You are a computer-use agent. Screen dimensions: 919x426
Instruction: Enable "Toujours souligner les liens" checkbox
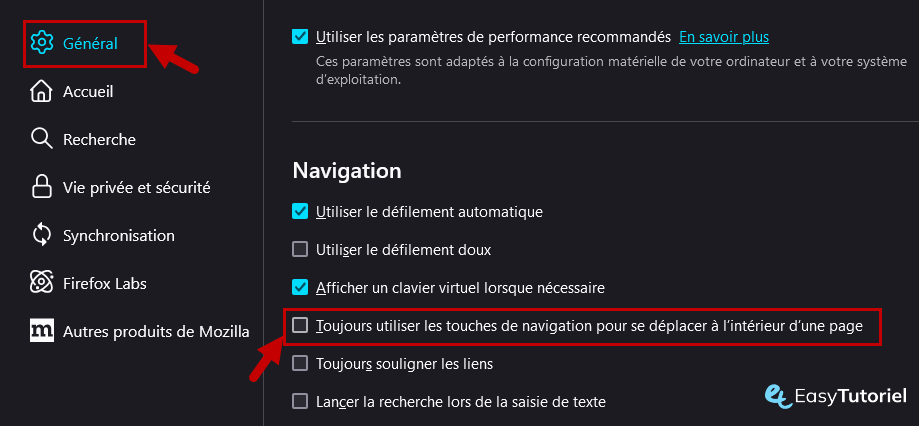click(300, 363)
